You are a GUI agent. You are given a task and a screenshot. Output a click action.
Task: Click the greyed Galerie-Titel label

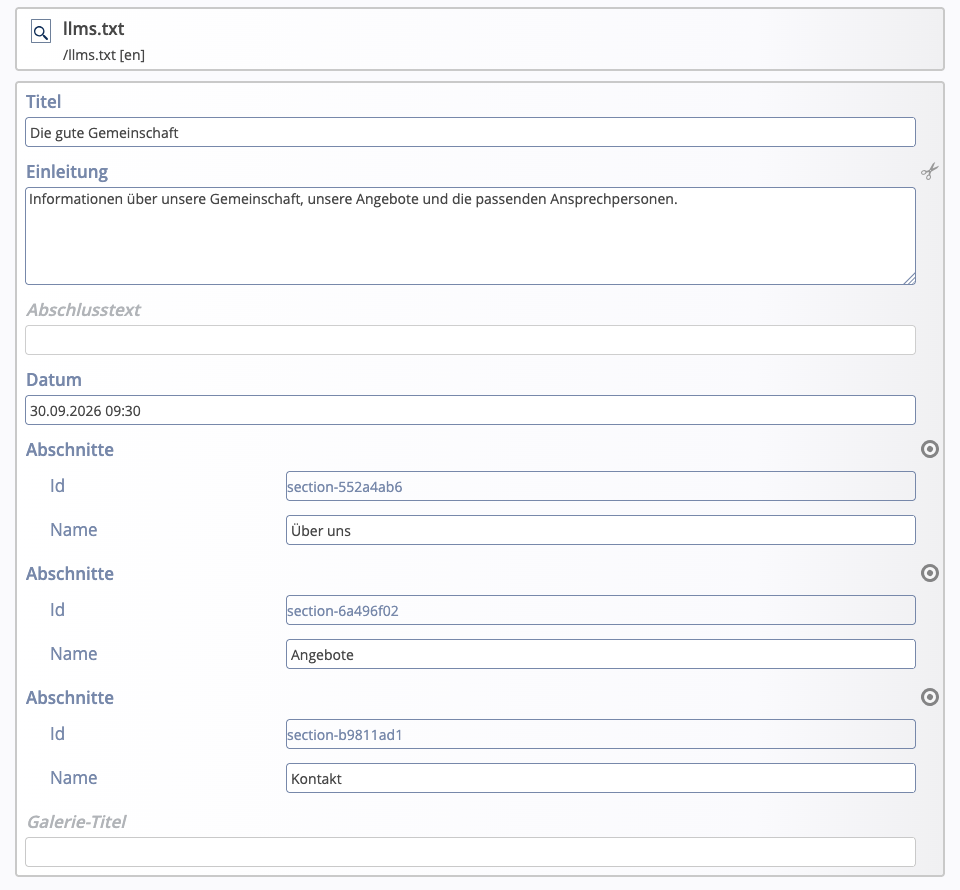coord(77,821)
